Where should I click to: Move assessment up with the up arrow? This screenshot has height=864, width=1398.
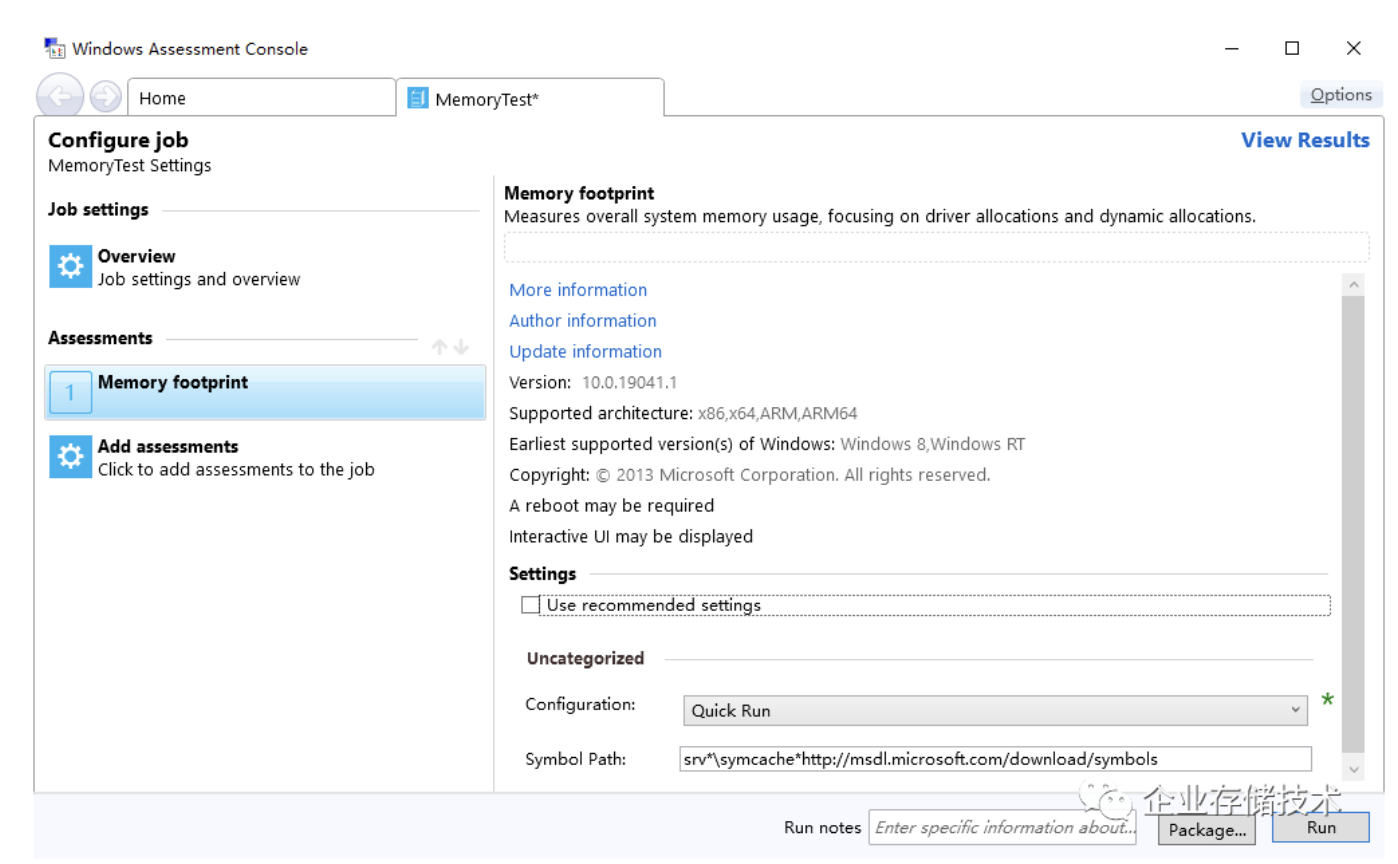click(439, 347)
